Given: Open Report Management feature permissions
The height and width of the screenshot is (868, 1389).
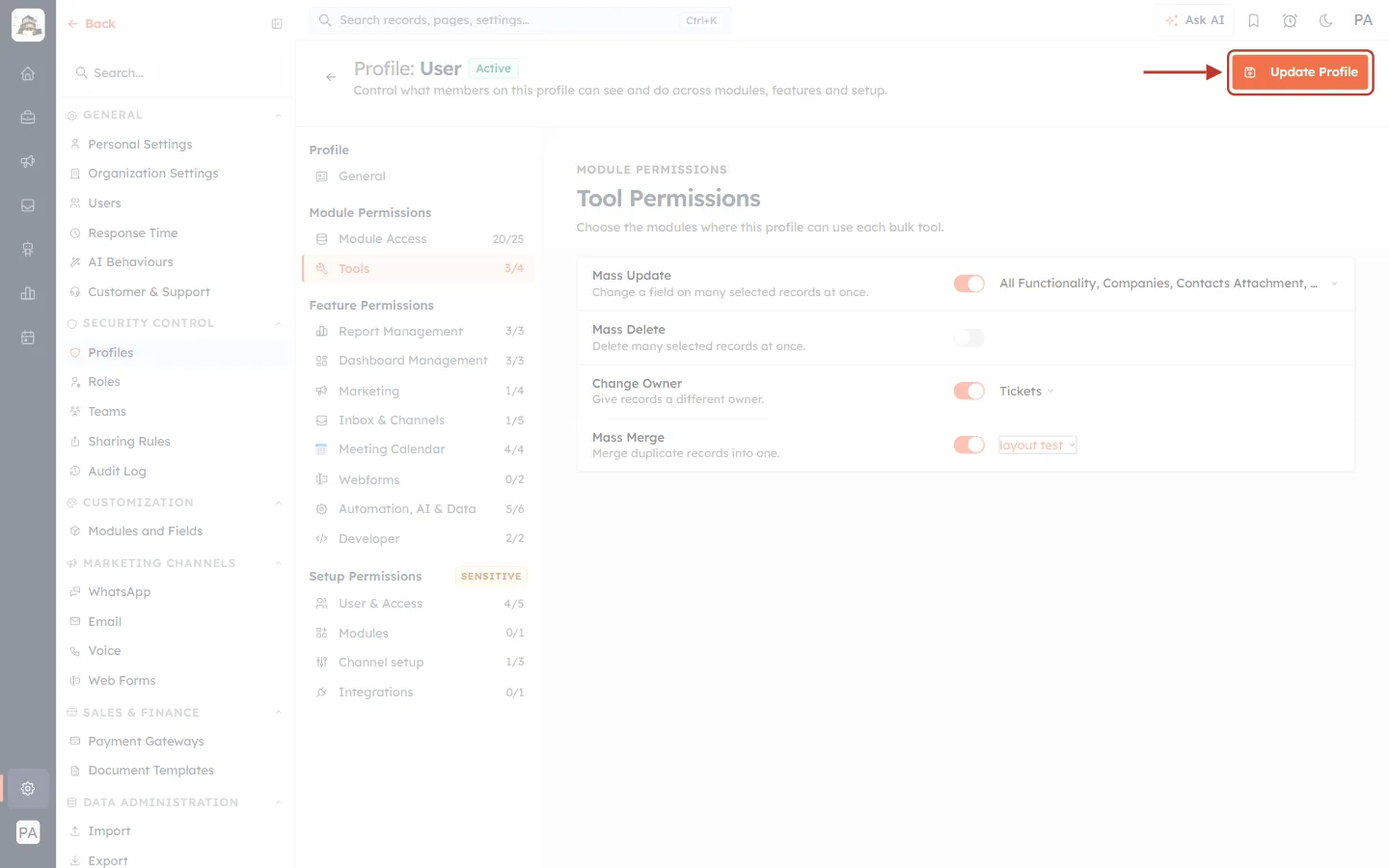Looking at the screenshot, I should 419,331.
